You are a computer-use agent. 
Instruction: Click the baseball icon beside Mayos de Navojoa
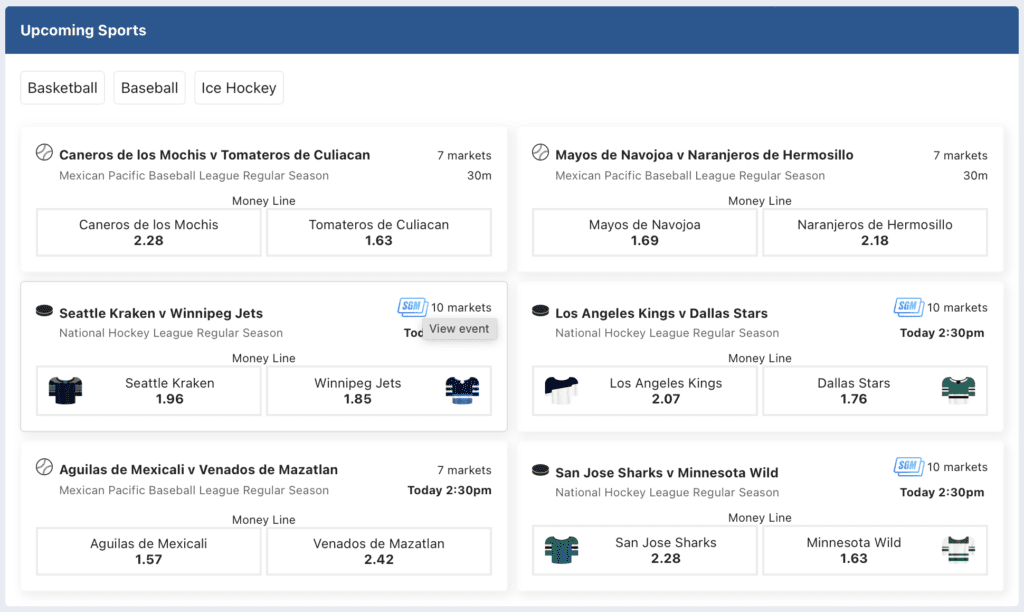(x=540, y=153)
